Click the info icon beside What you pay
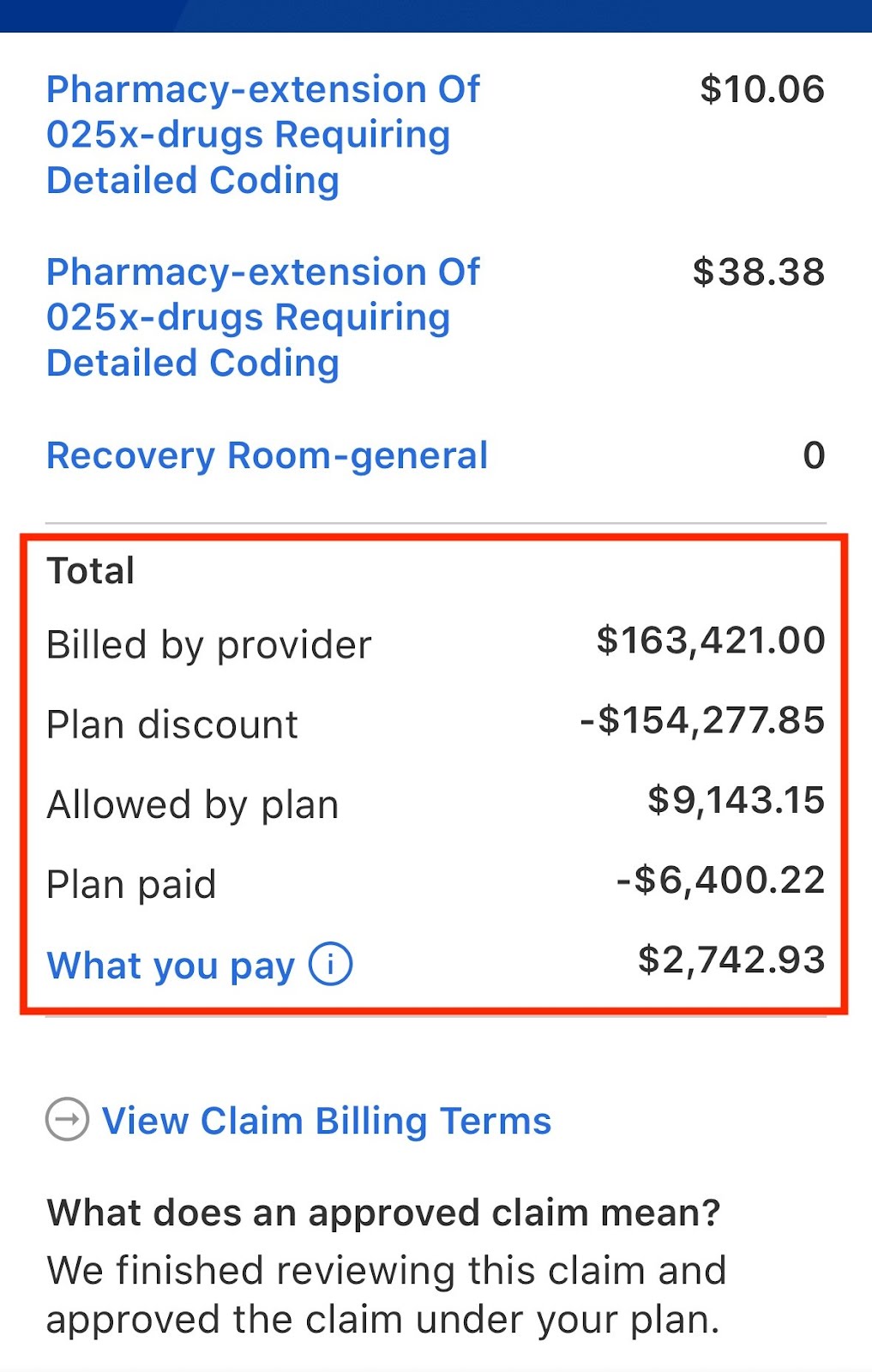Image resolution: width=872 pixels, height=1372 pixels. 330,963
